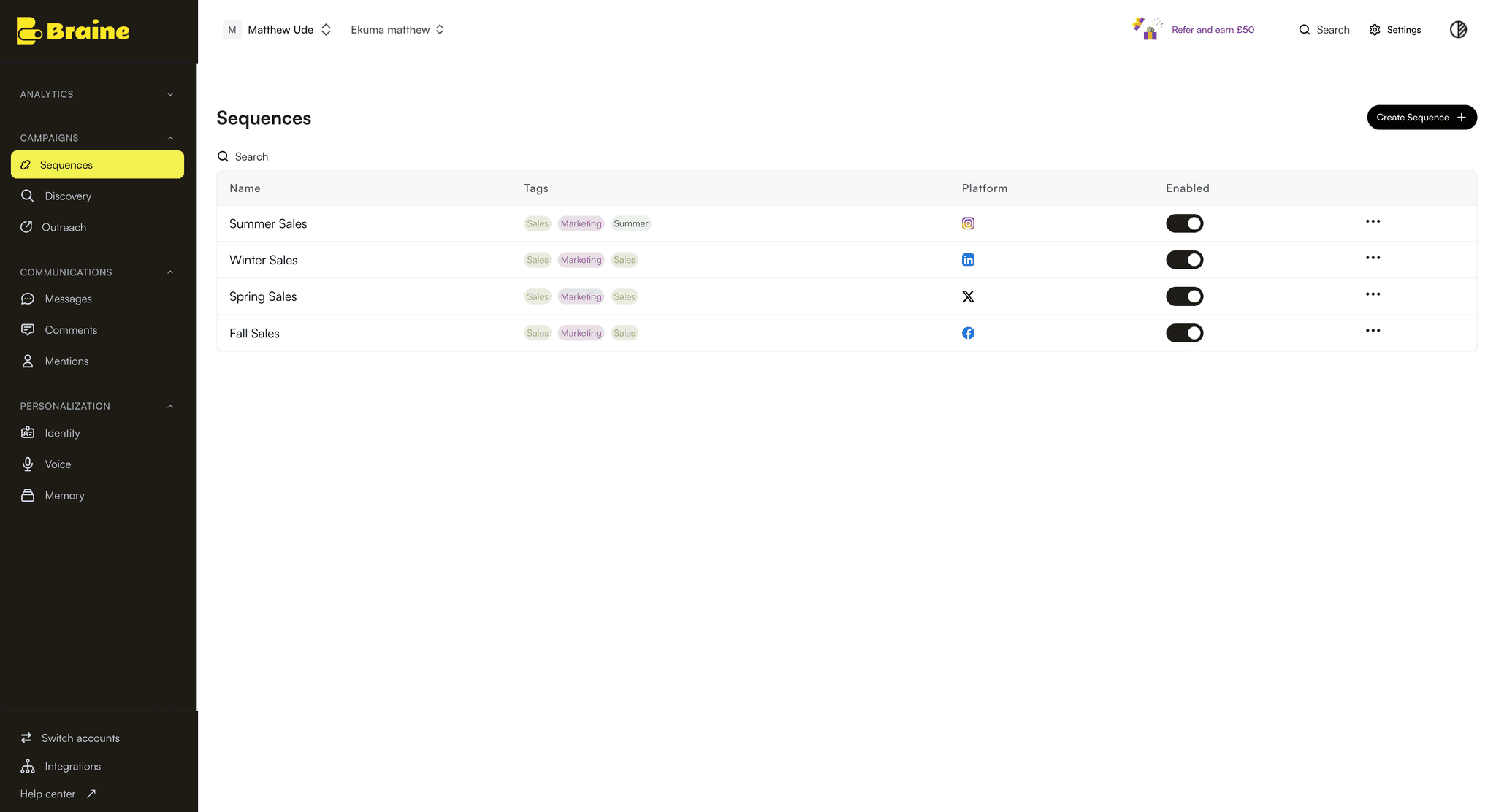1496x812 pixels.
Task: Open Messages under Communications
Action: tap(68, 299)
